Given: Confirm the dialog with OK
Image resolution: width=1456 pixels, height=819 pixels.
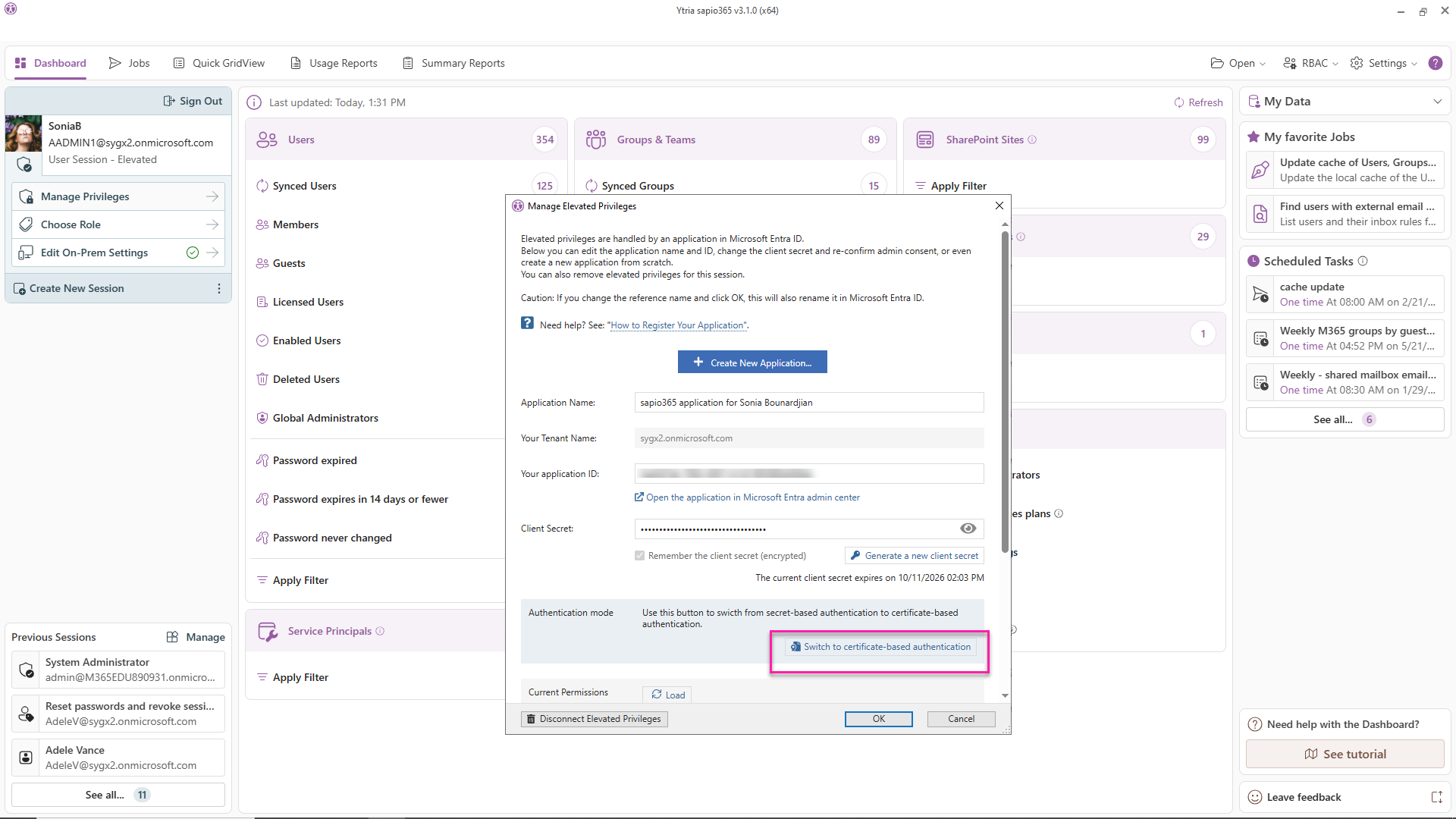Looking at the screenshot, I should coord(879,719).
